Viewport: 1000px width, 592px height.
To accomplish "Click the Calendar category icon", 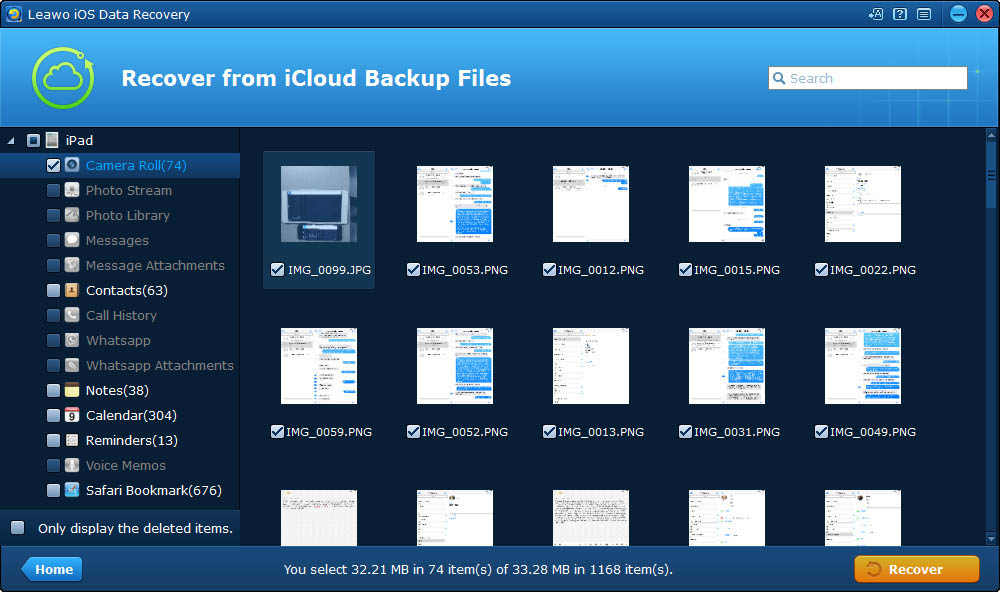I will pyautogui.click(x=72, y=415).
